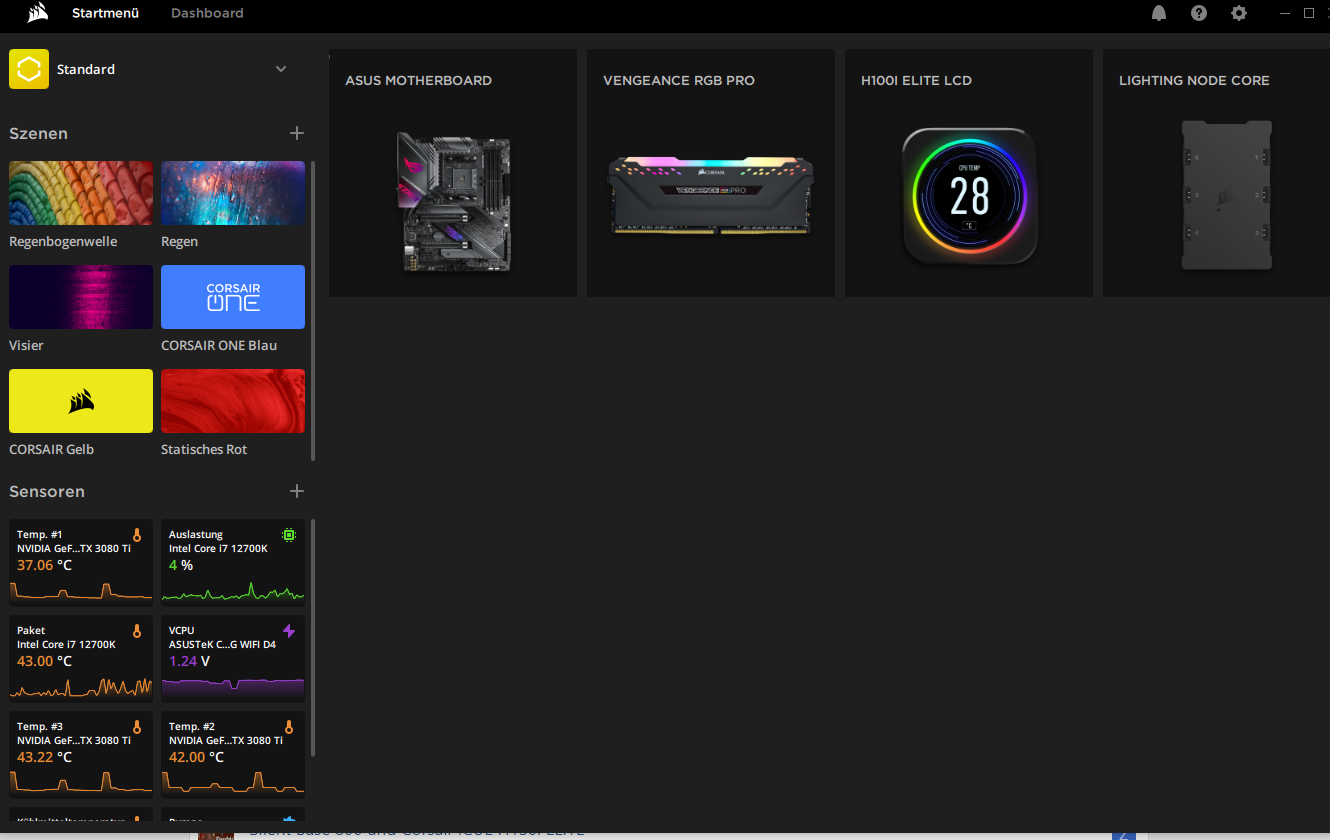This screenshot has height=840, width=1330.
Task: Add a new sensor with the Sensoren plus
Action: (297, 491)
